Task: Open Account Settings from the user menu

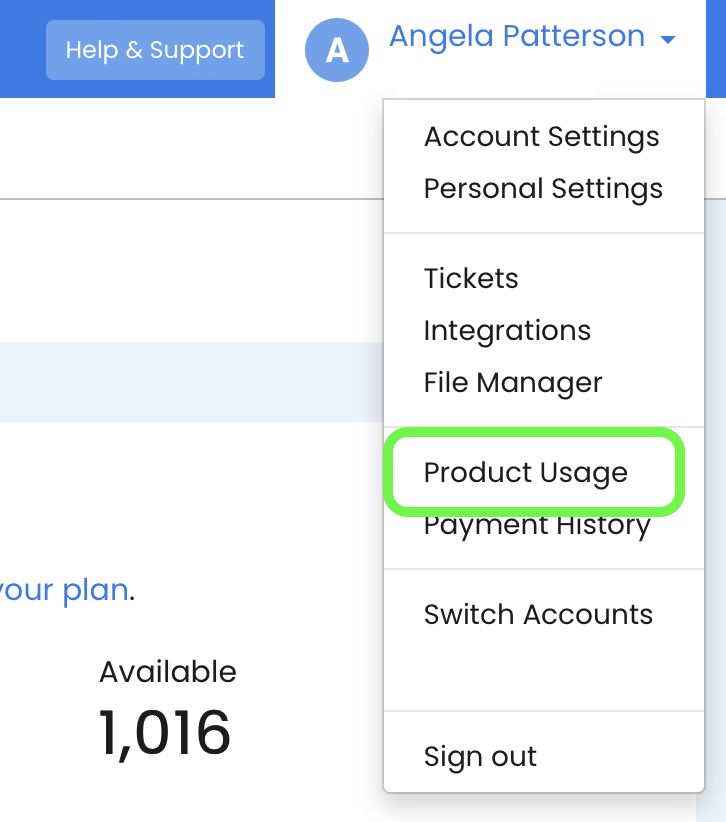Action: tap(541, 137)
